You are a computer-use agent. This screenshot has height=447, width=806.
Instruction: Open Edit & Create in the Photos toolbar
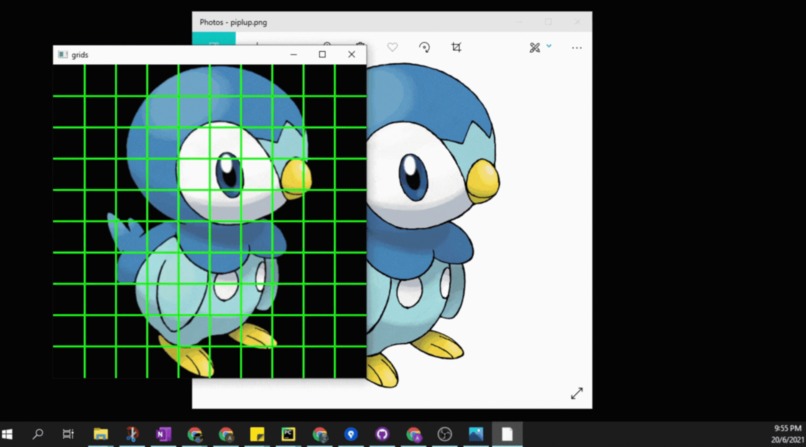(535, 48)
